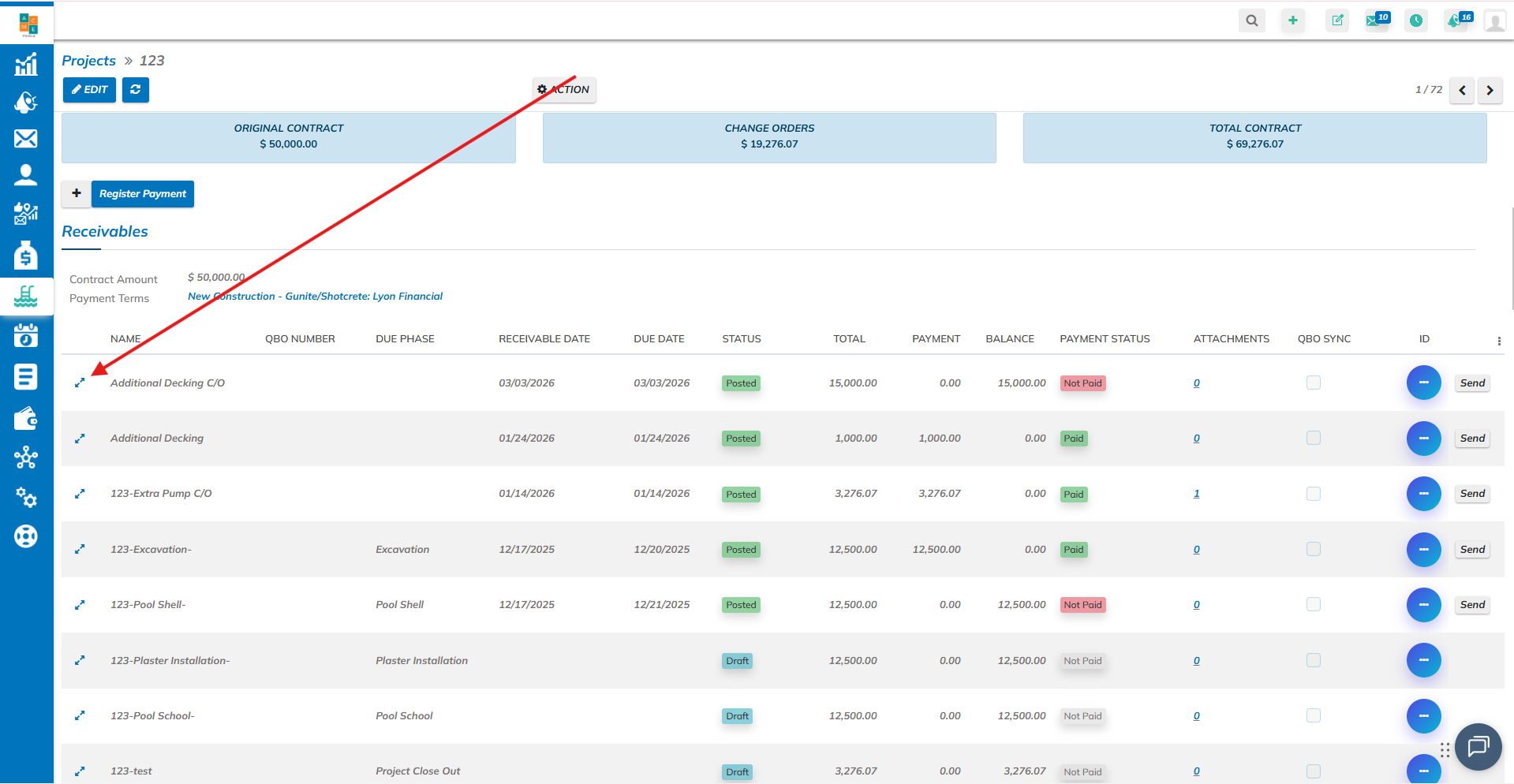Go to Projects breadcrumb
1514x784 pixels.
[x=88, y=61]
